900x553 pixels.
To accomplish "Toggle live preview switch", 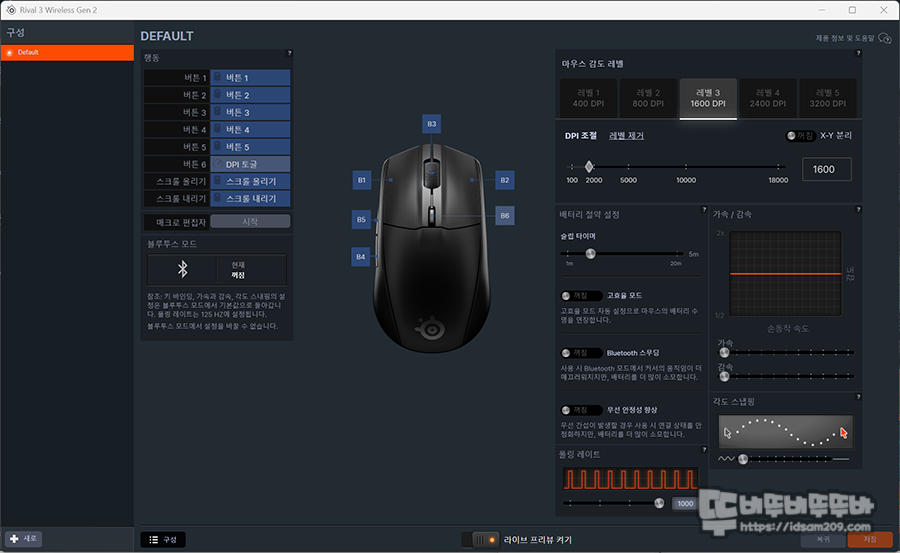I will click(480, 540).
